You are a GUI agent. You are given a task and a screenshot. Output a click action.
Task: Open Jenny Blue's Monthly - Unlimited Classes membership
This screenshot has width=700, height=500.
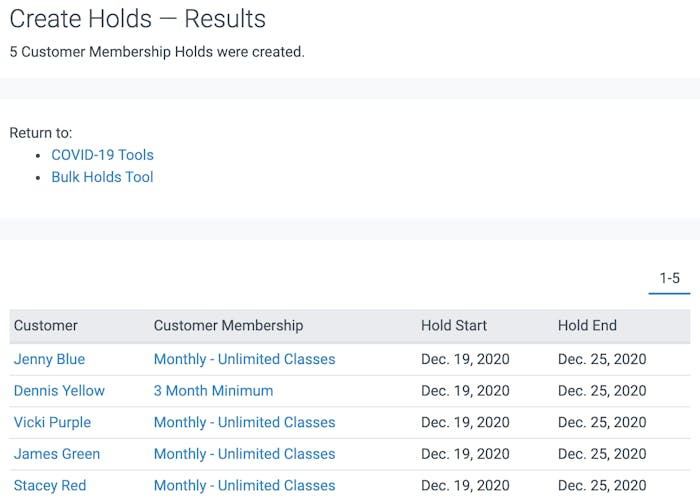244,359
